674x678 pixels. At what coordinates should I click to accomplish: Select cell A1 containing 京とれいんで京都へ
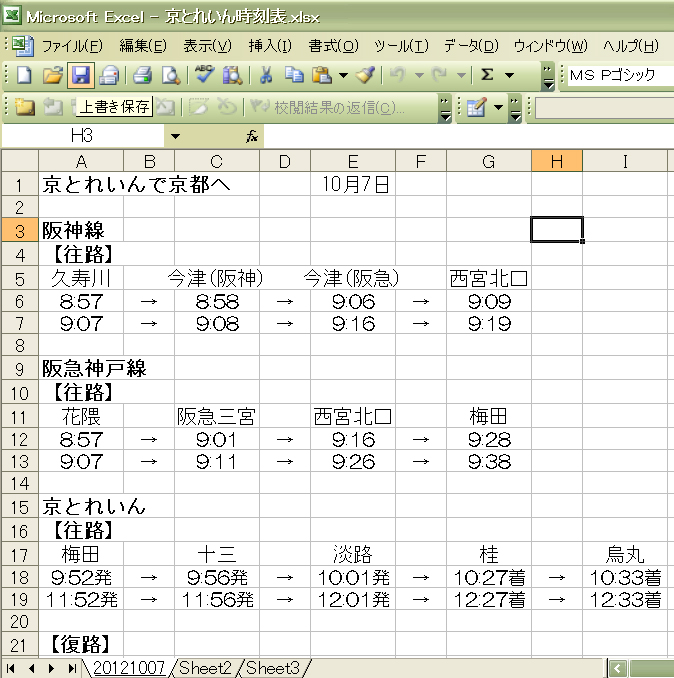point(81,184)
